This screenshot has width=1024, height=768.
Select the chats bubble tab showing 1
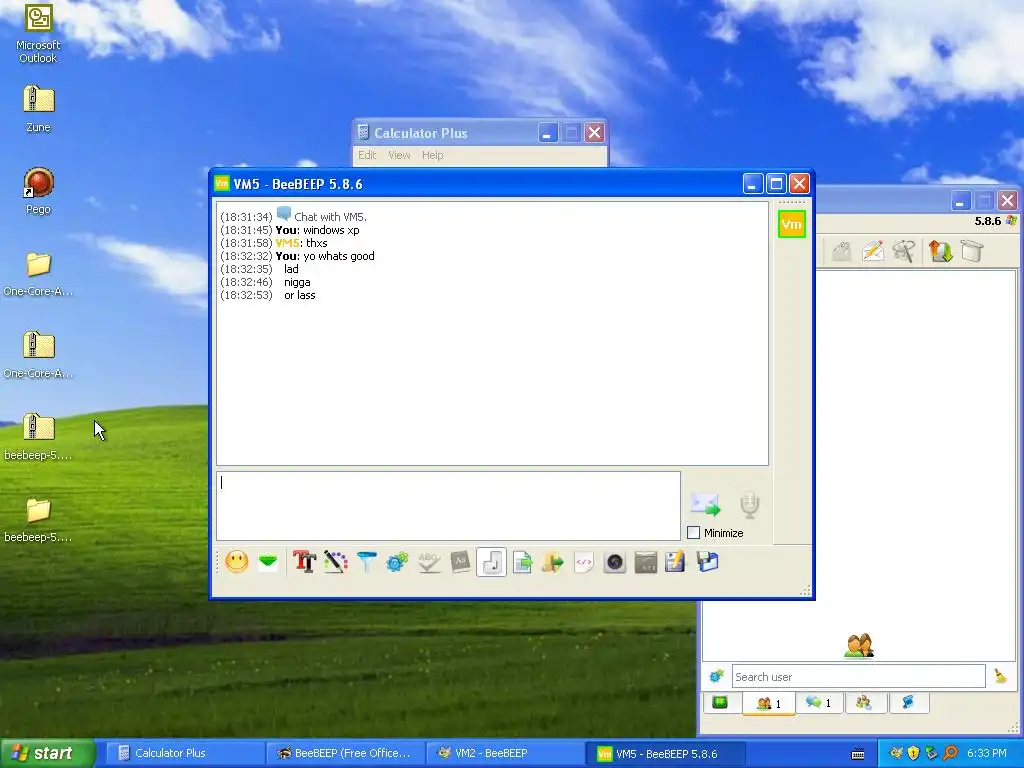pyautogui.click(x=818, y=703)
